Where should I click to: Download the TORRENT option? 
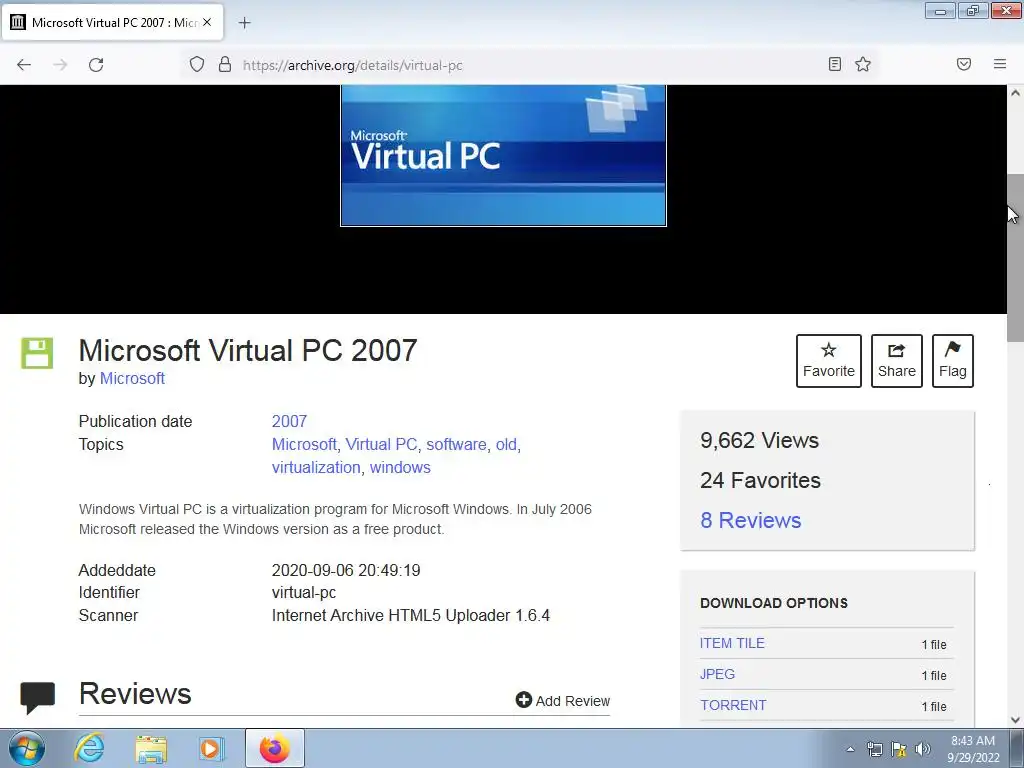pos(733,705)
